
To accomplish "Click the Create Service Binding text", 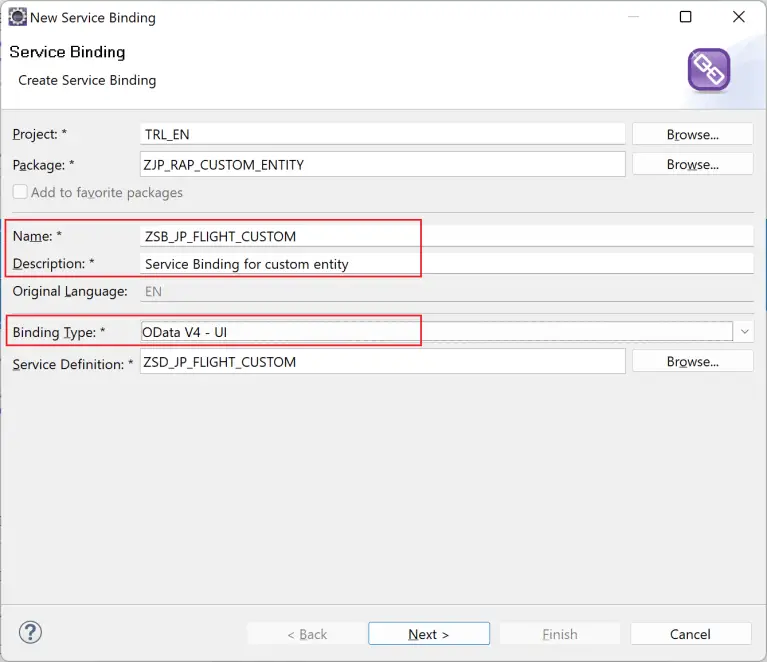I will [87, 80].
